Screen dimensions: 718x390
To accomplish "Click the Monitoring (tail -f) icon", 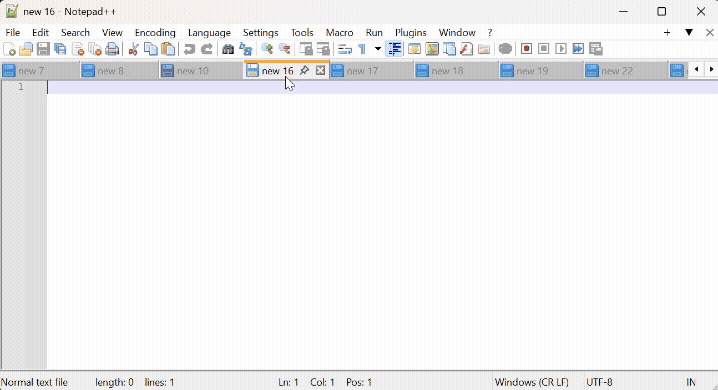I will point(505,49).
